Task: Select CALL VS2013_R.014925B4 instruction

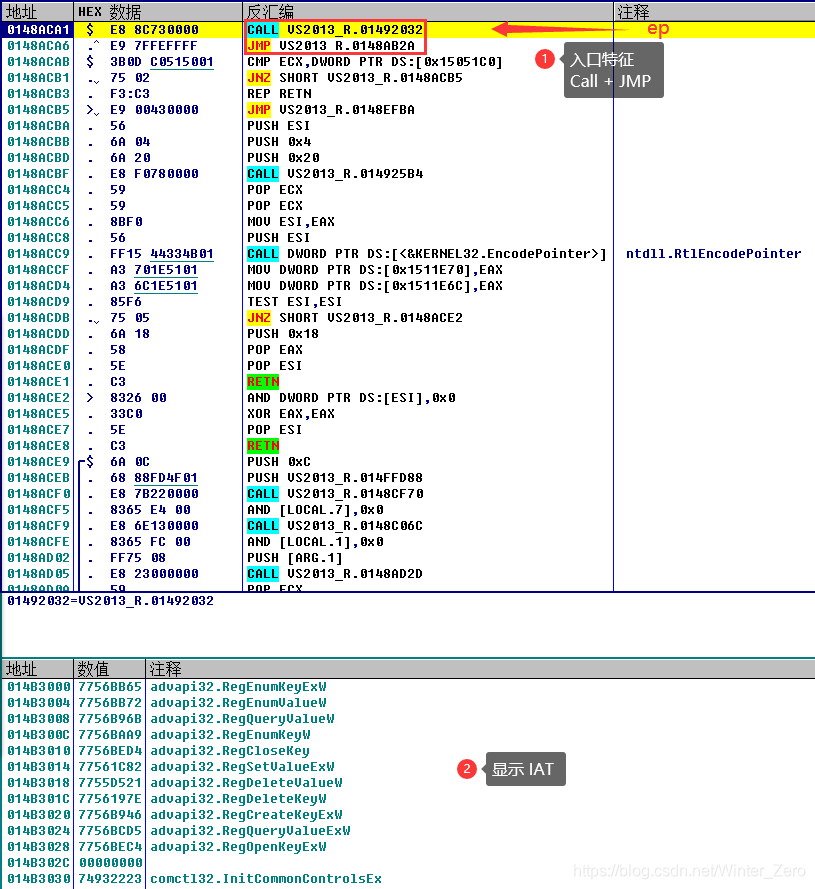Action: tap(335, 173)
